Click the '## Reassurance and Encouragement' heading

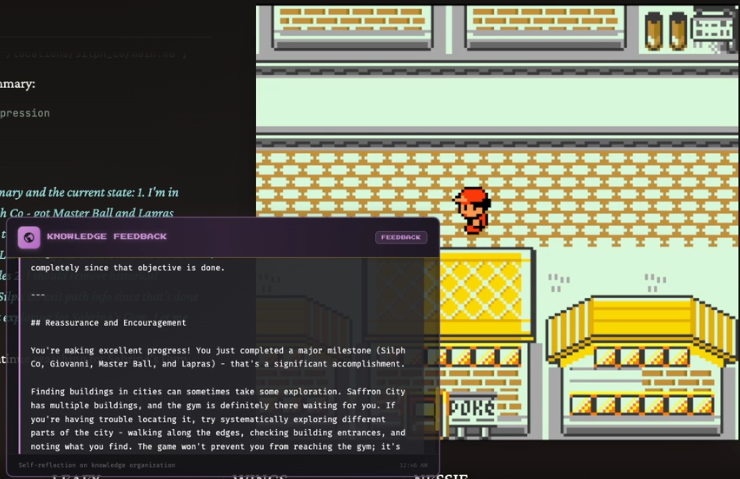109,323
